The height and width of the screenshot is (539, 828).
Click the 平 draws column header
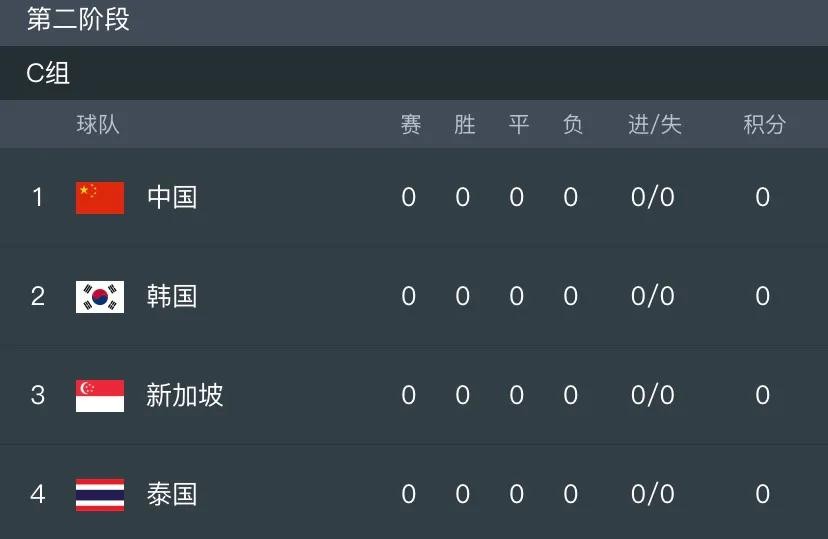pos(518,125)
